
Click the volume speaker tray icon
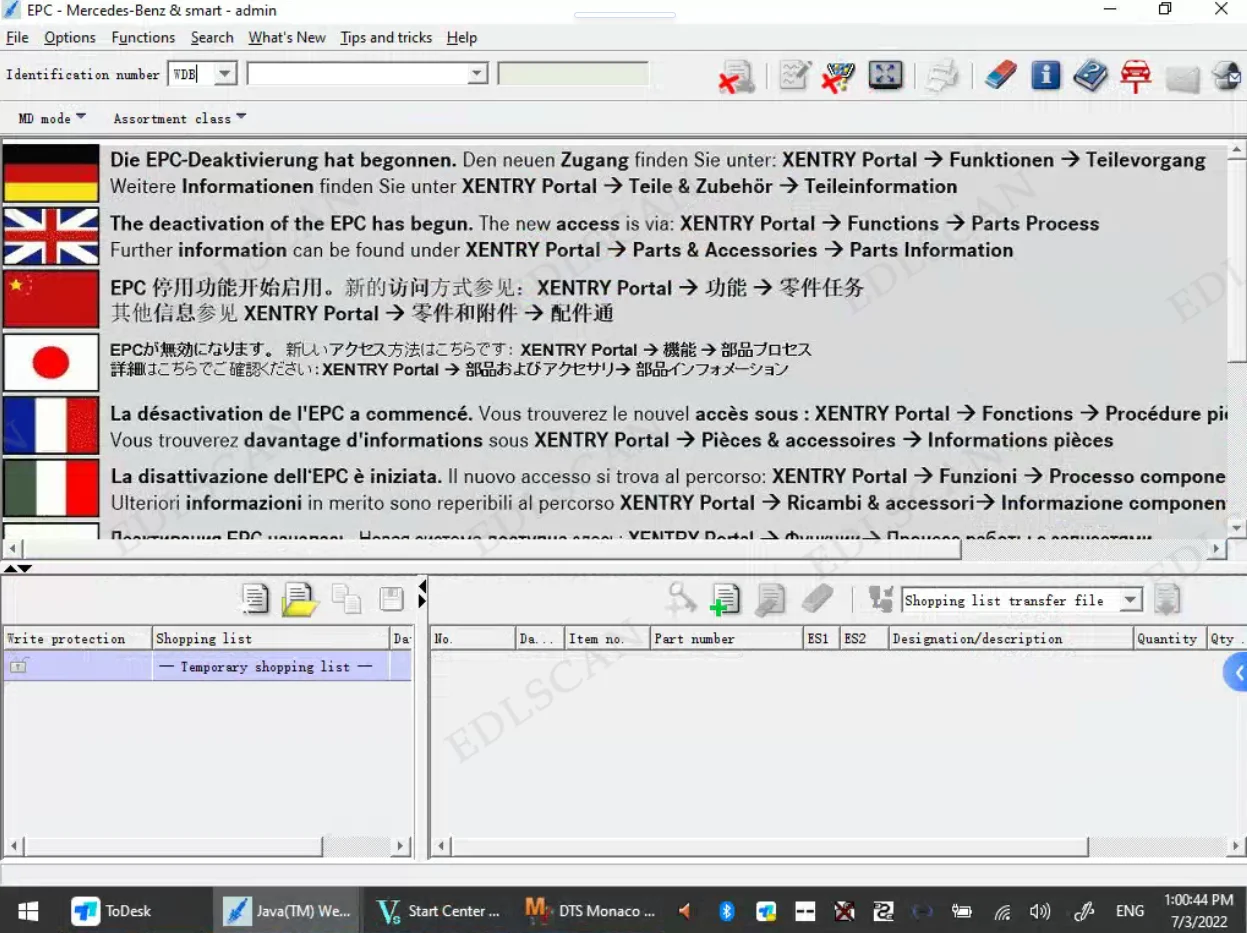(1040, 911)
